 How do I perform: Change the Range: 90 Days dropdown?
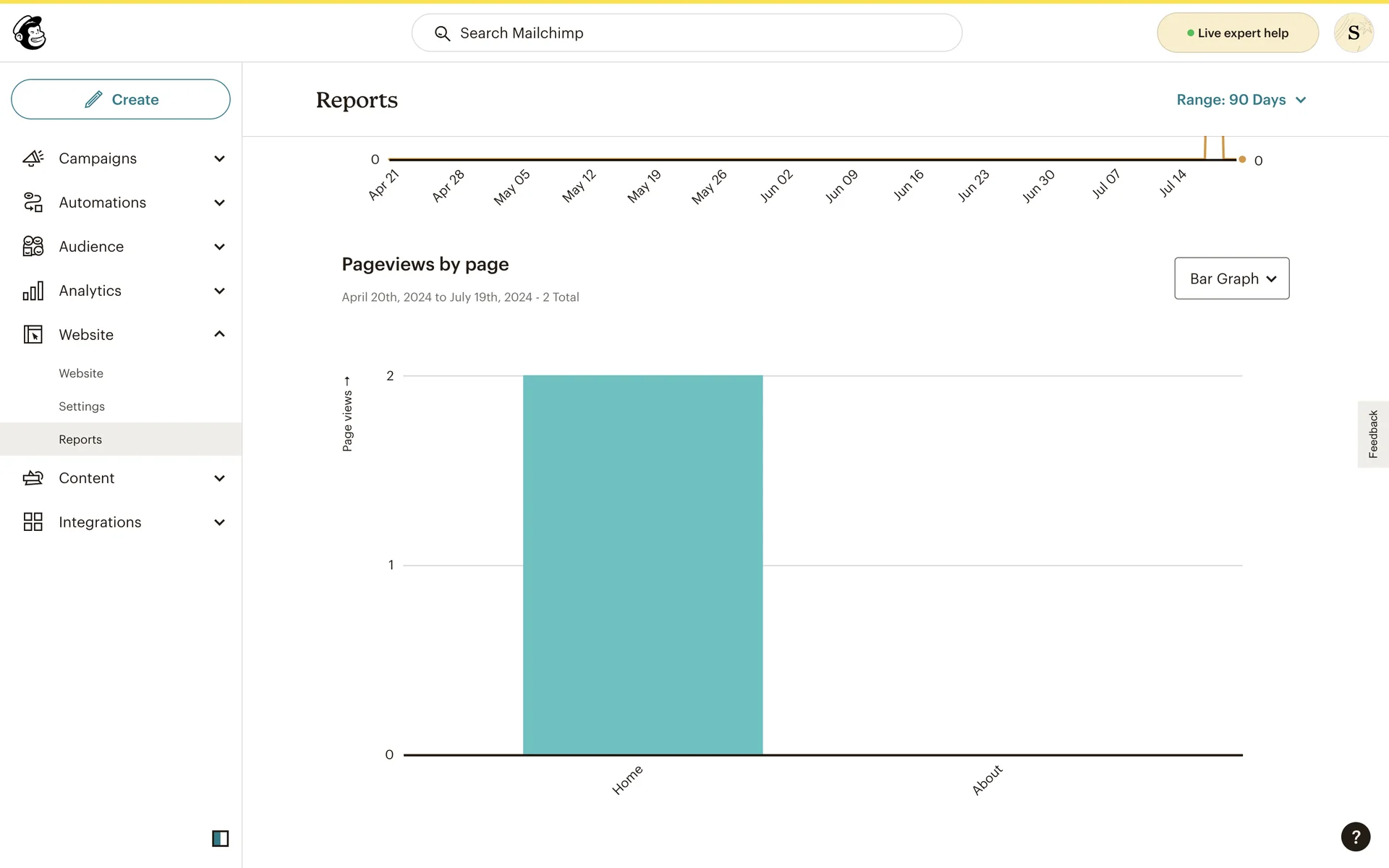1241,100
